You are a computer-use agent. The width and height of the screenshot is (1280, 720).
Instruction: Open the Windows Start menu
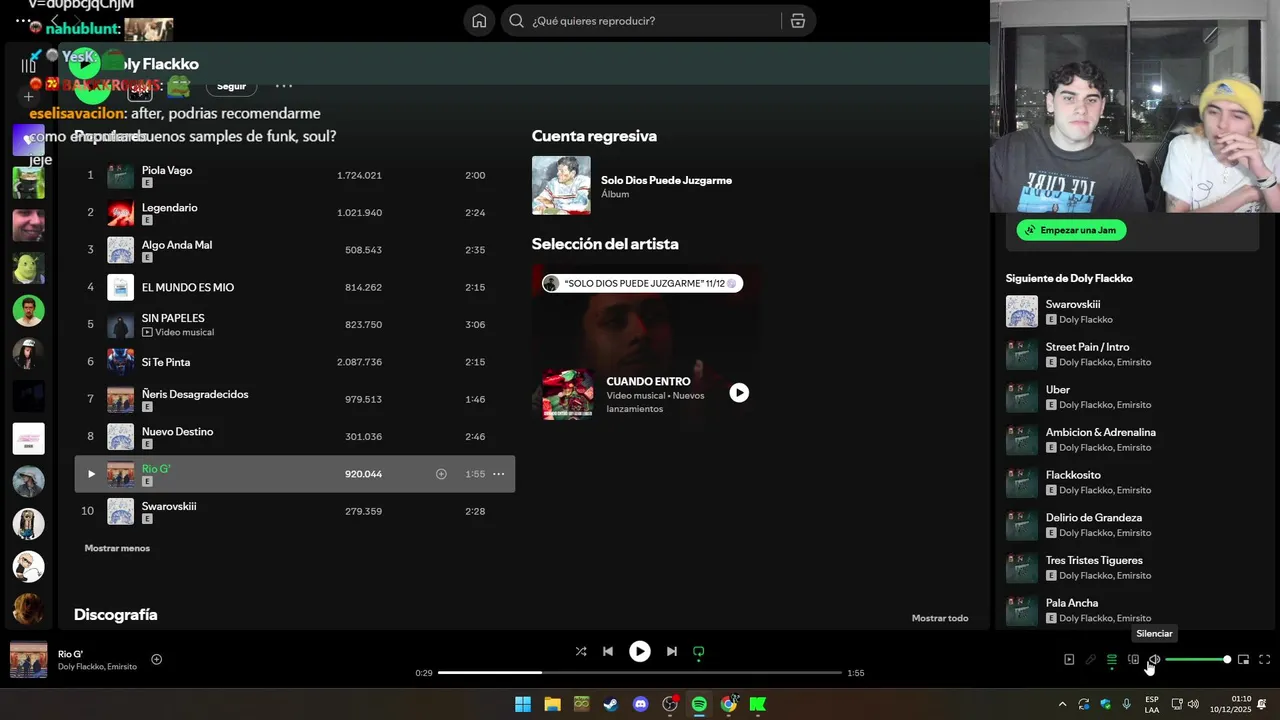coord(522,704)
